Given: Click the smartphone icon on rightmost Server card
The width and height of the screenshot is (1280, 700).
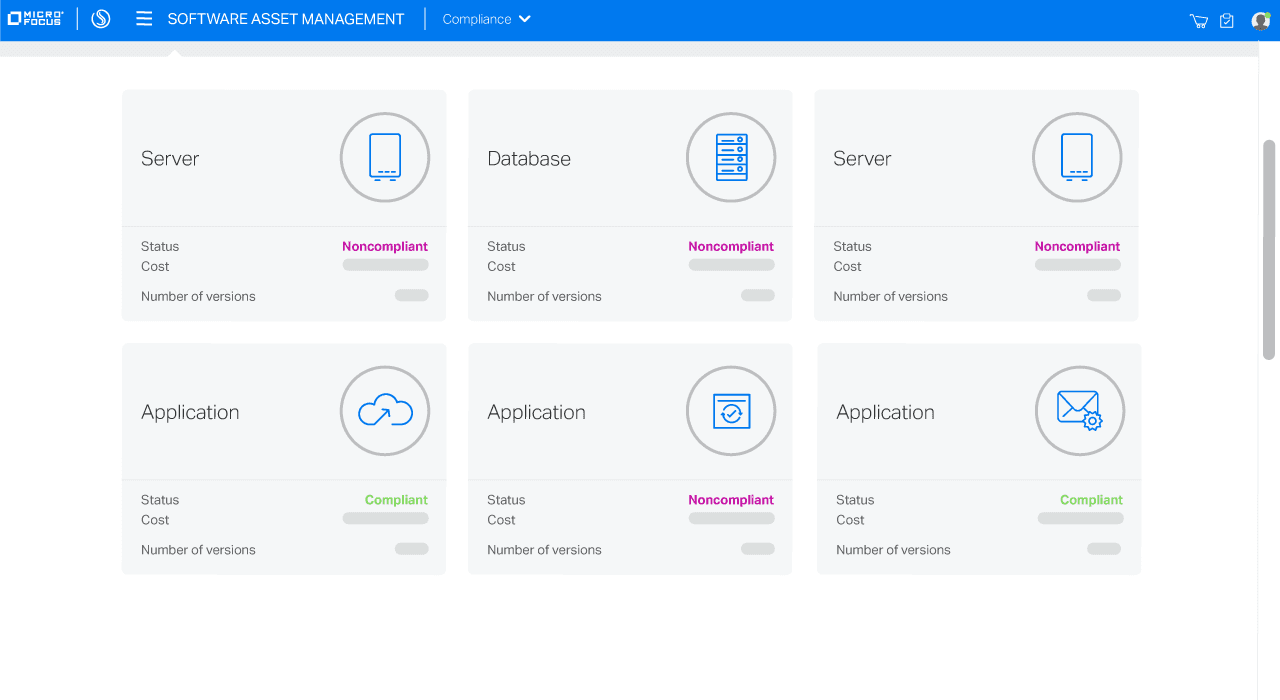Looking at the screenshot, I should [1078, 157].
